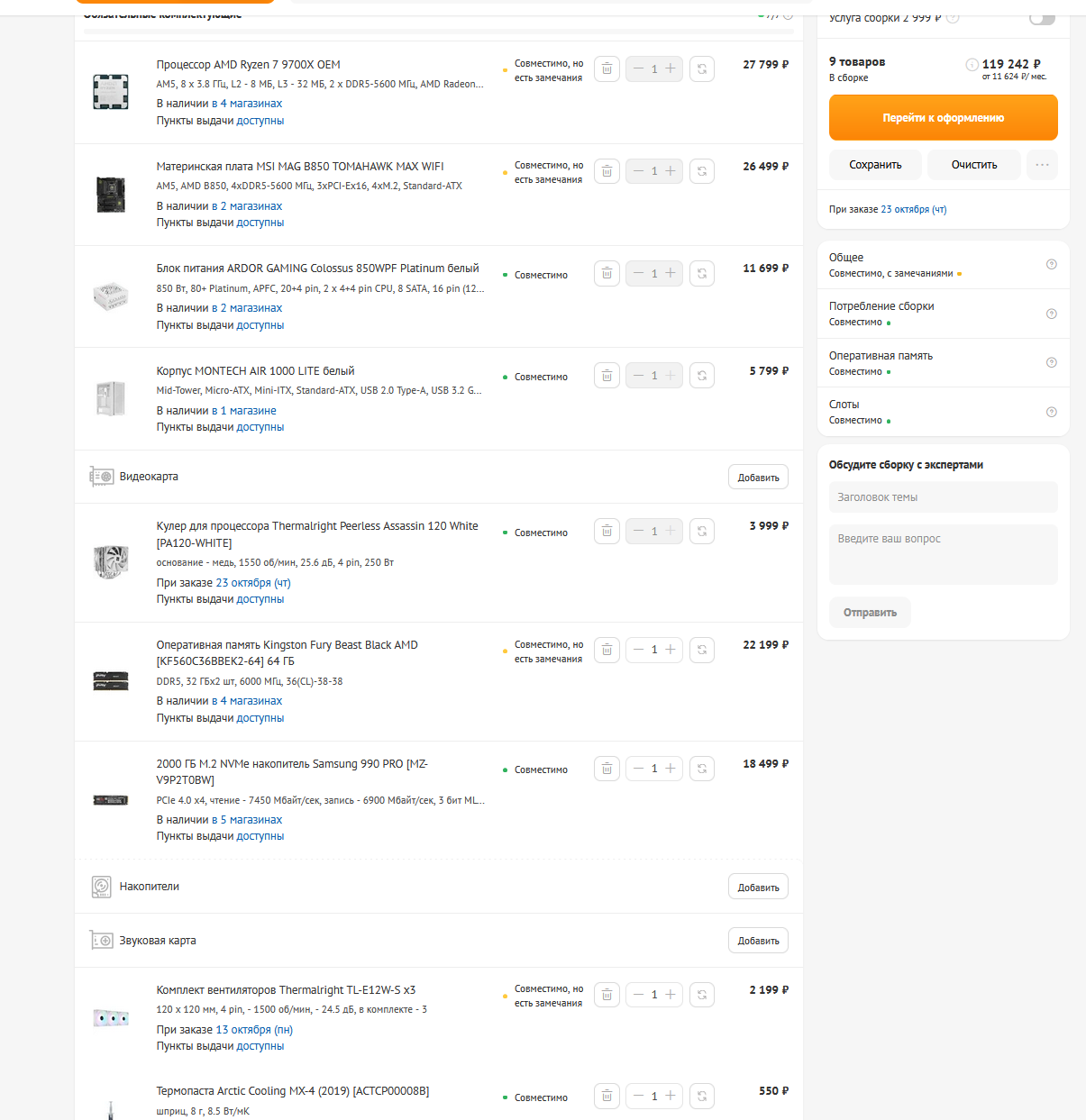This screenshot has width=1086, height=1120.
Task: Click the 9 товаров count label
Action: 857,62
